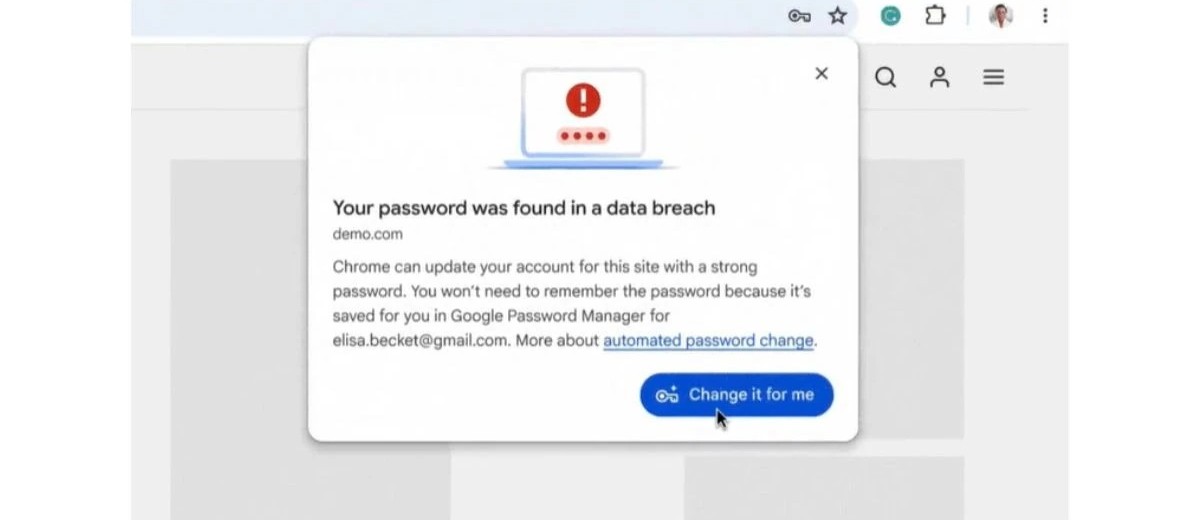Click the website account person icon
The height and width of the screenshot is (520, 1200).
[x=939, y=77]
